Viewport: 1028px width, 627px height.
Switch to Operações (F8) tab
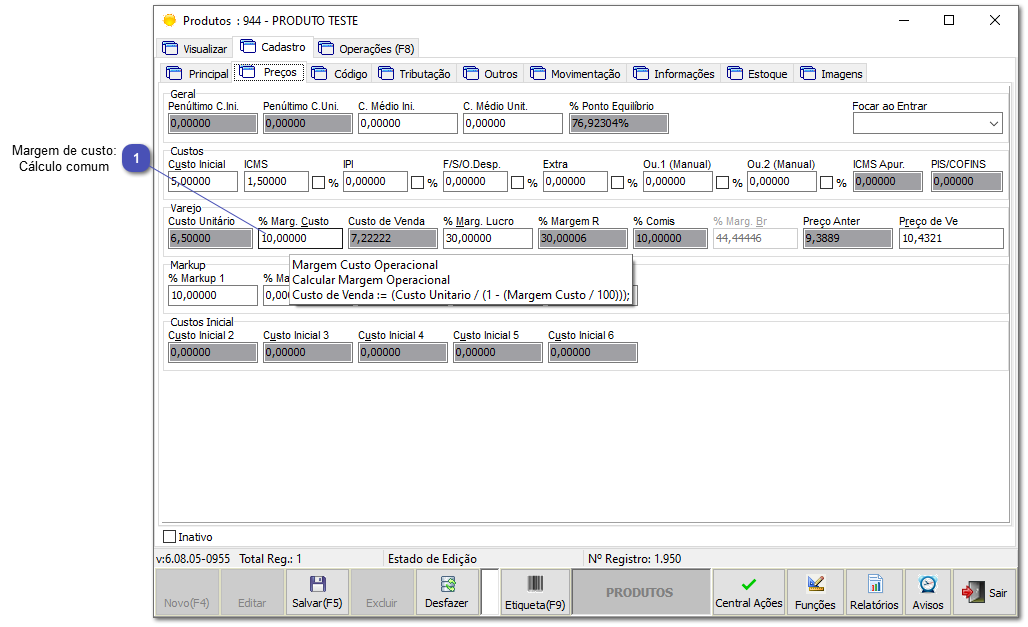click(366, 49)
